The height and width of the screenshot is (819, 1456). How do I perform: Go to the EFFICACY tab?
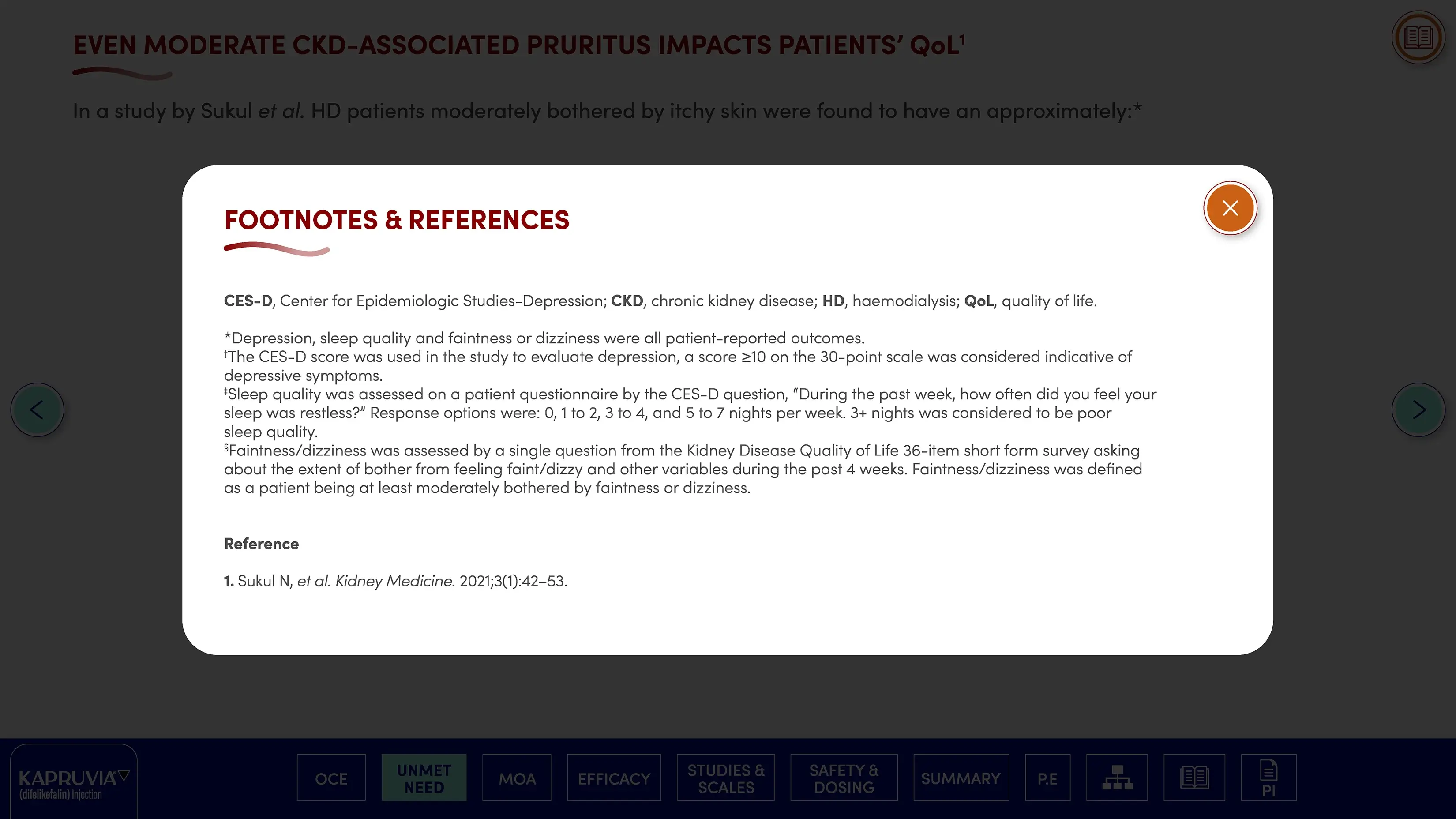pos(614,778)
